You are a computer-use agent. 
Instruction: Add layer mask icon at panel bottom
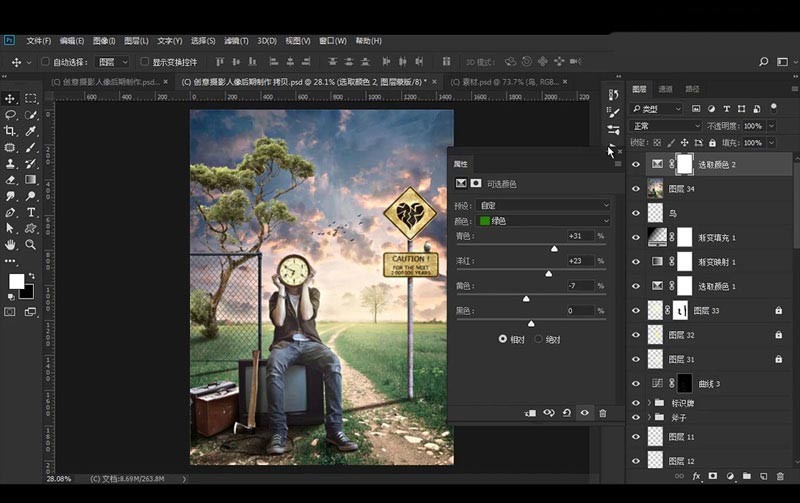pyautogui.click(x=713, y=476)
